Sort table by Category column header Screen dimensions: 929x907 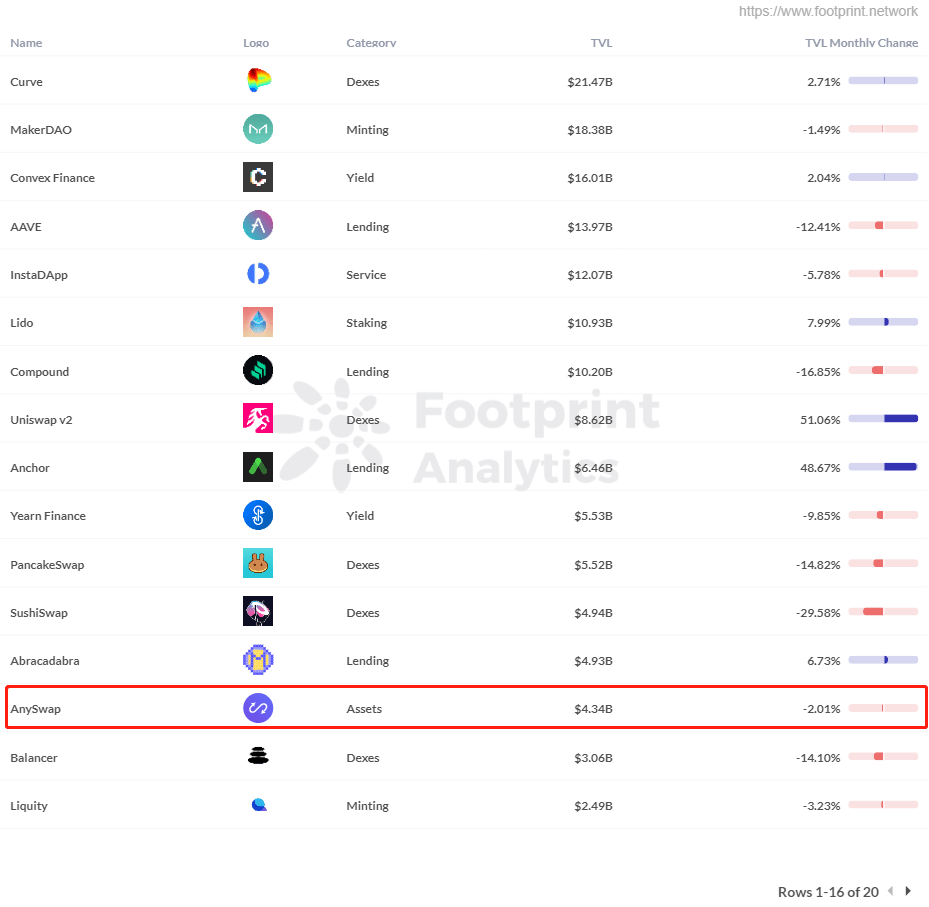[x=371, y=43]
